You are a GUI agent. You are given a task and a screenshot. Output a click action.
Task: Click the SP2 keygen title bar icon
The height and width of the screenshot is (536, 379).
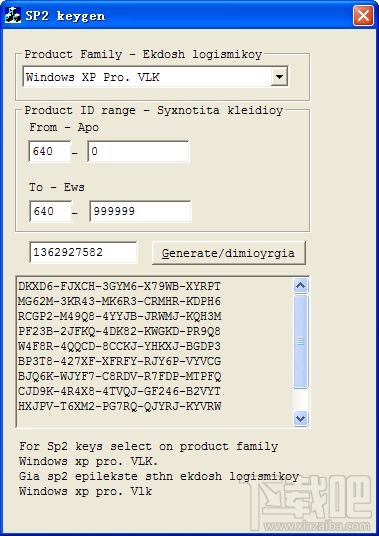(x=13, y=15)
